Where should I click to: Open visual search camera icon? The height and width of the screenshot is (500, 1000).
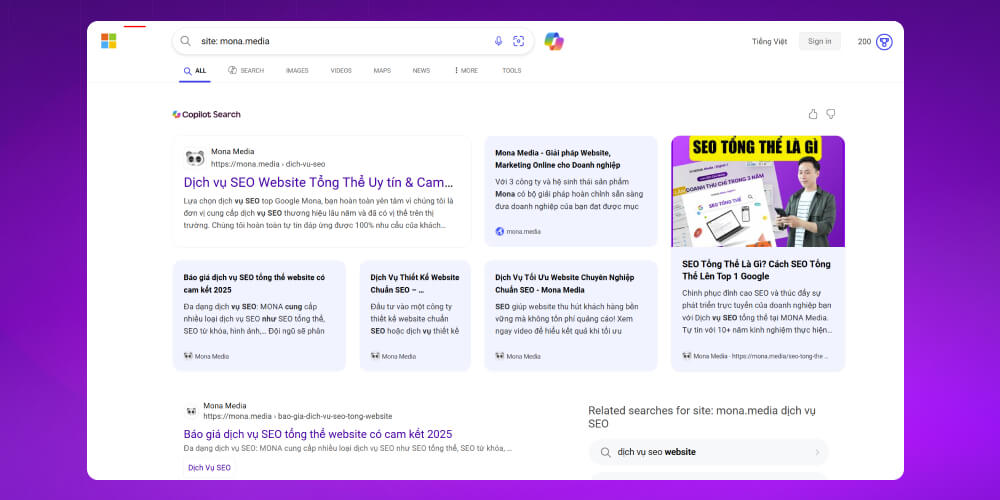[x=518, y=41]
